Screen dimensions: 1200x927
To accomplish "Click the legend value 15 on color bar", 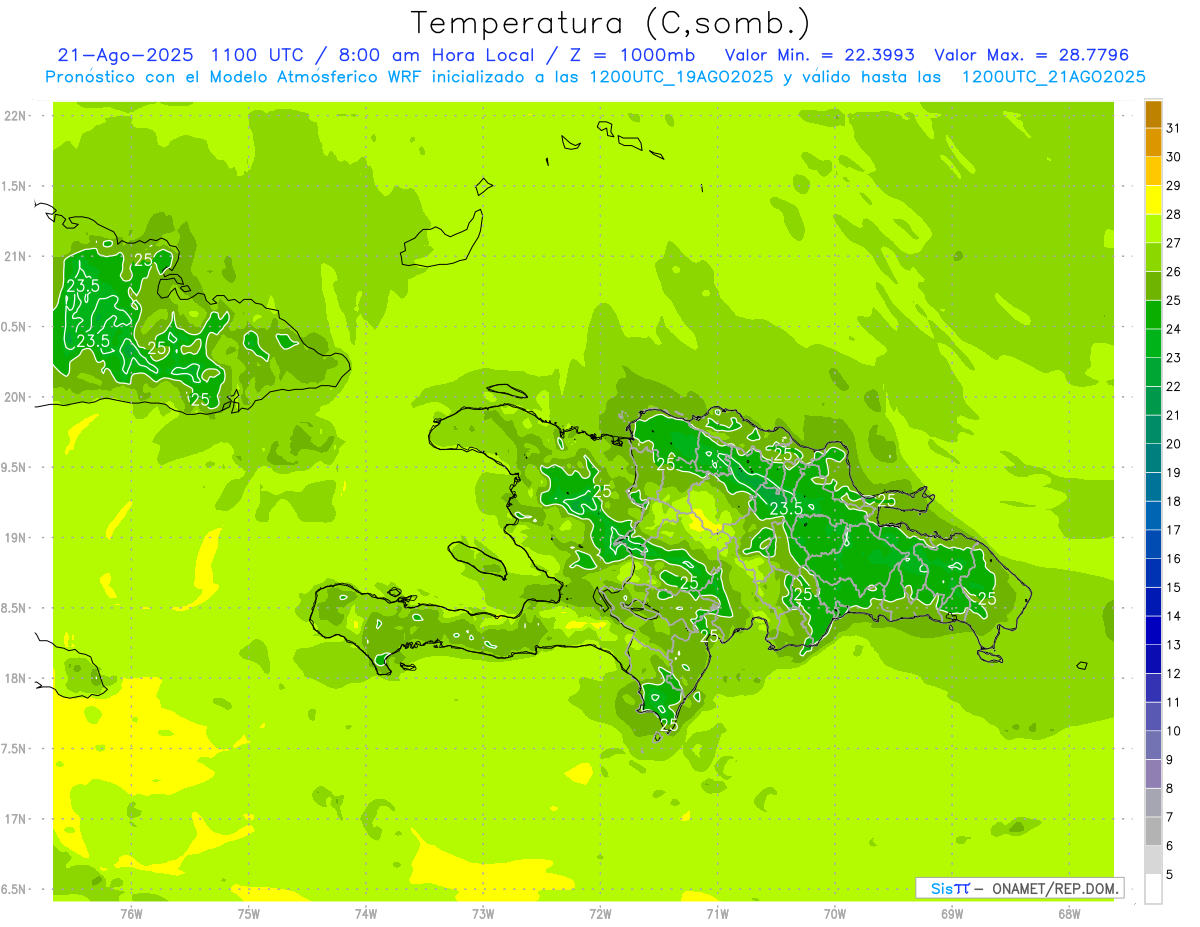I will coord(1173,587).
